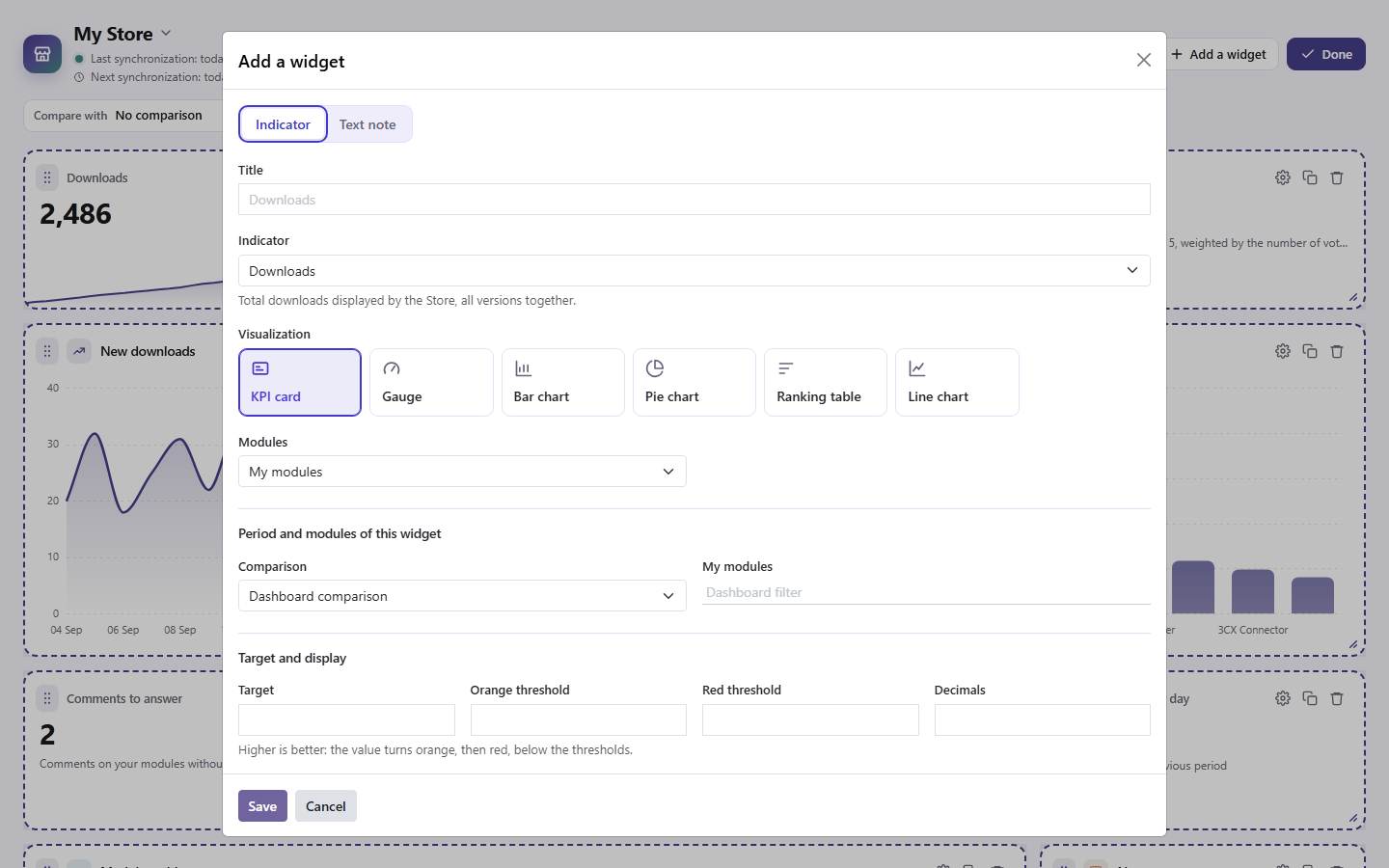
Task: Grab the drag handle of the Downloads widget
Action: pos(47,177)
